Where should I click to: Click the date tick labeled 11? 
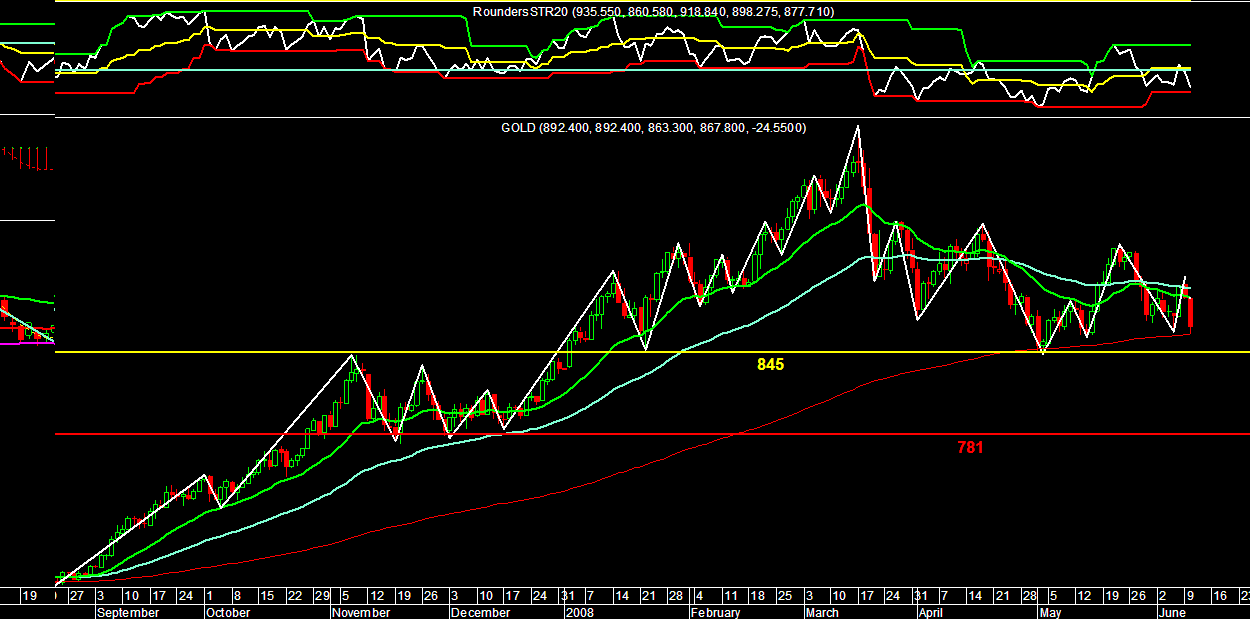(x=731, y=596)
